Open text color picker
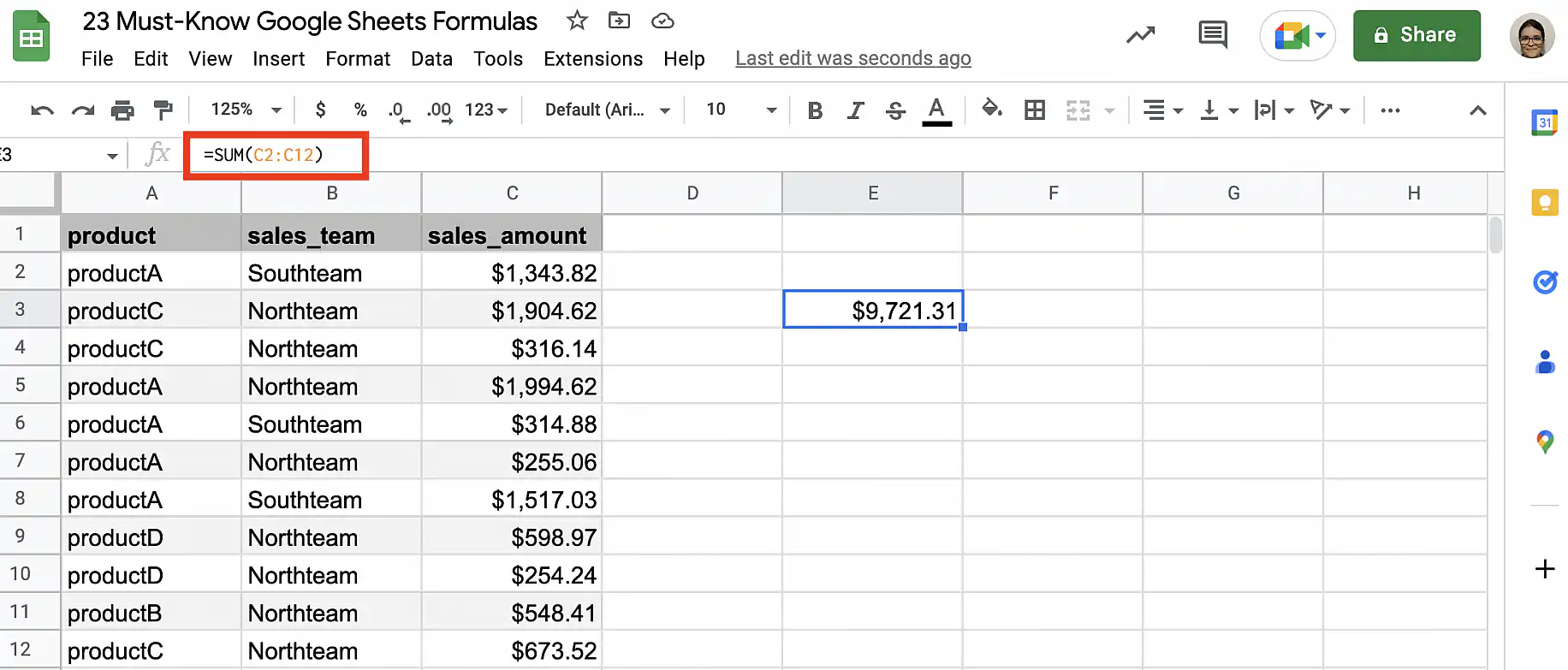 [x=936, y=110]
